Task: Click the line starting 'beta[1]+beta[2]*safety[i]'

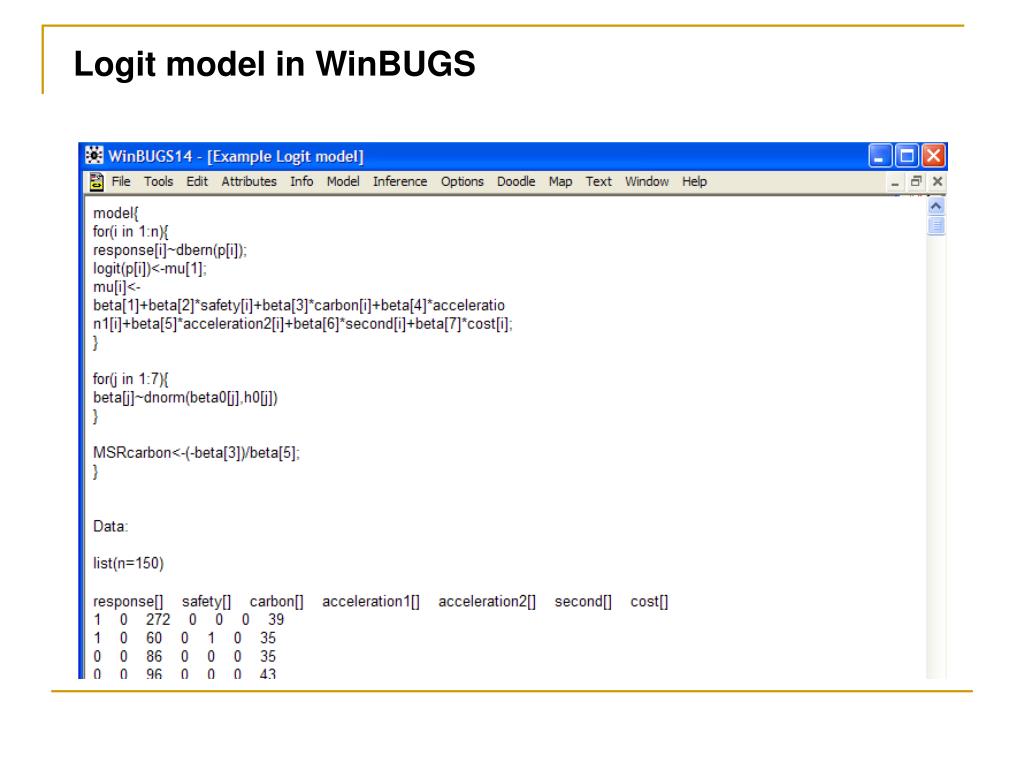Action: 298,305
